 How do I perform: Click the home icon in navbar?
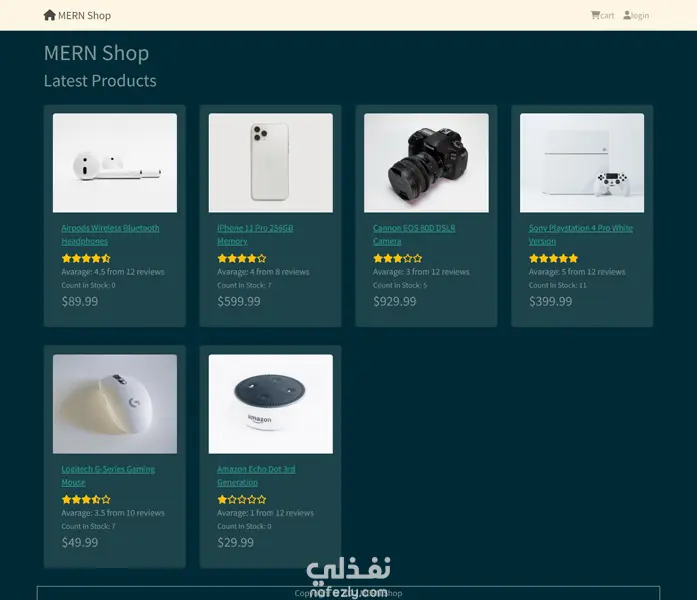point(49,15)
